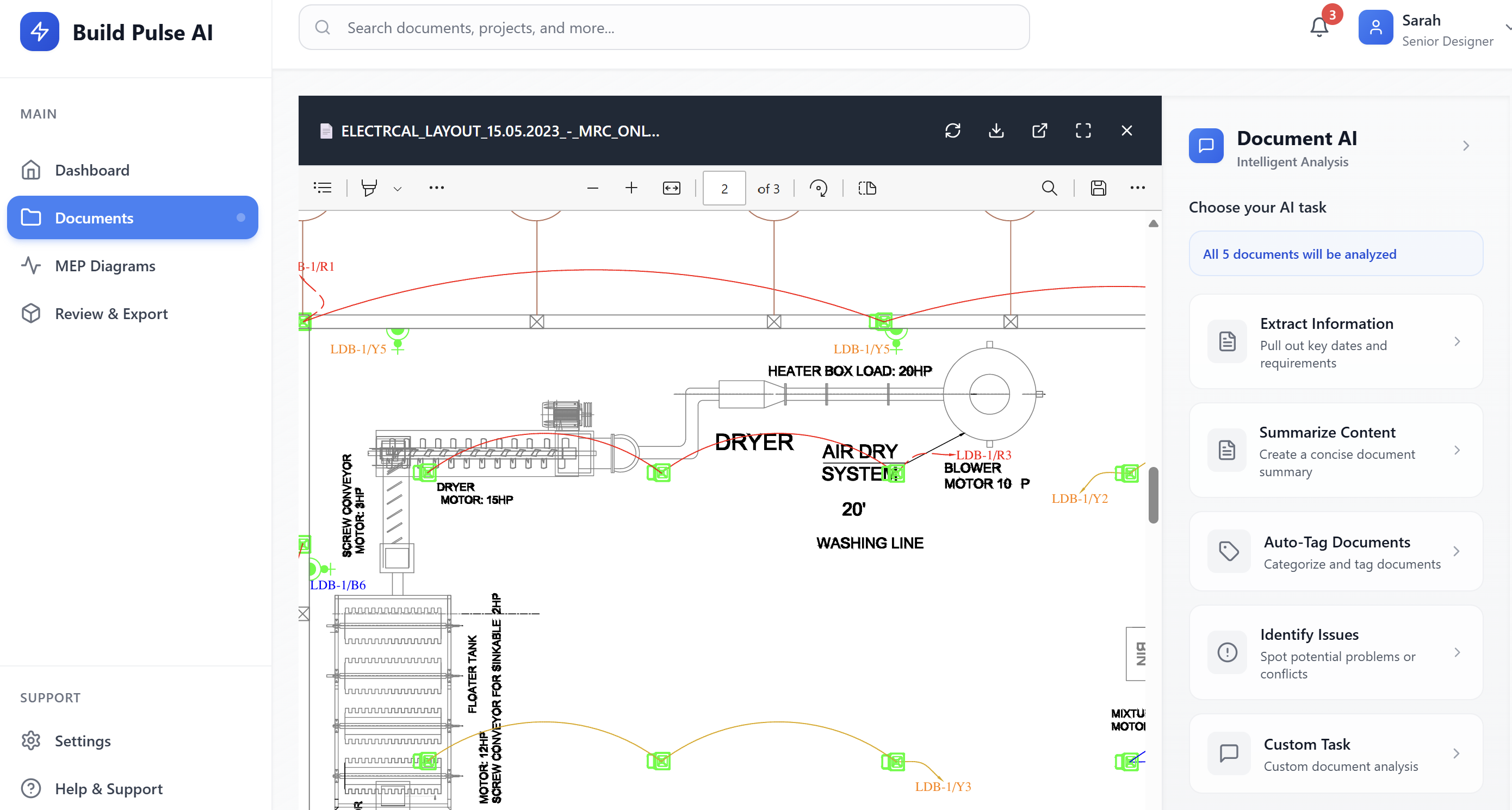Rotate the document page
The height and width of the screenshot is (810, 1512).
[819, 188]
